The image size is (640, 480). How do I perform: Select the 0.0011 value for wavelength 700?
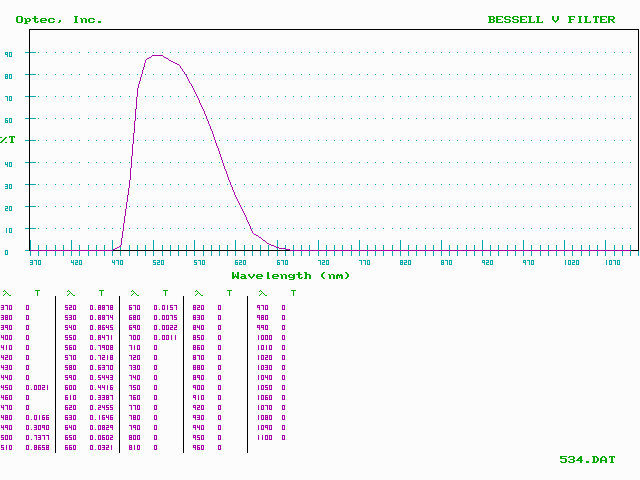(166, 337)
